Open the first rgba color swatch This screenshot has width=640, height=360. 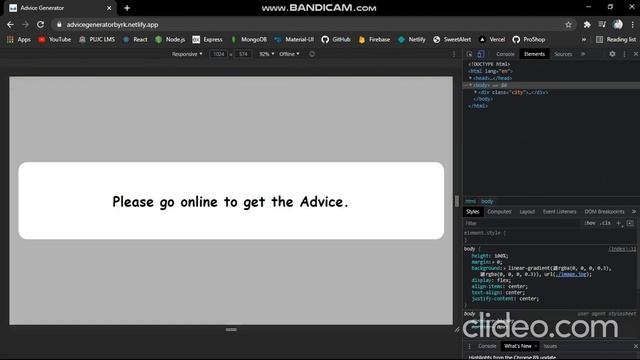coord(555,268)
